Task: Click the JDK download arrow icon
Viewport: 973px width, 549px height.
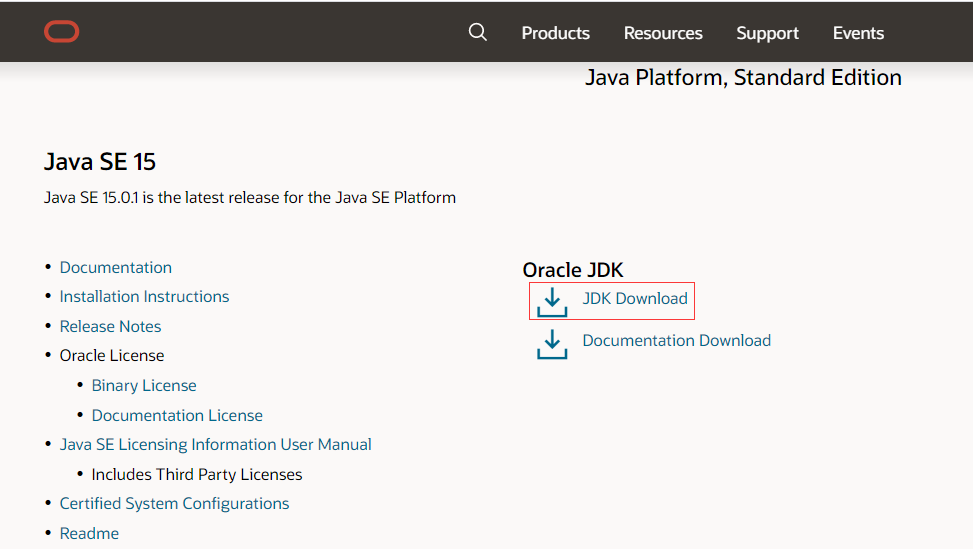Action: pos(552,301)
